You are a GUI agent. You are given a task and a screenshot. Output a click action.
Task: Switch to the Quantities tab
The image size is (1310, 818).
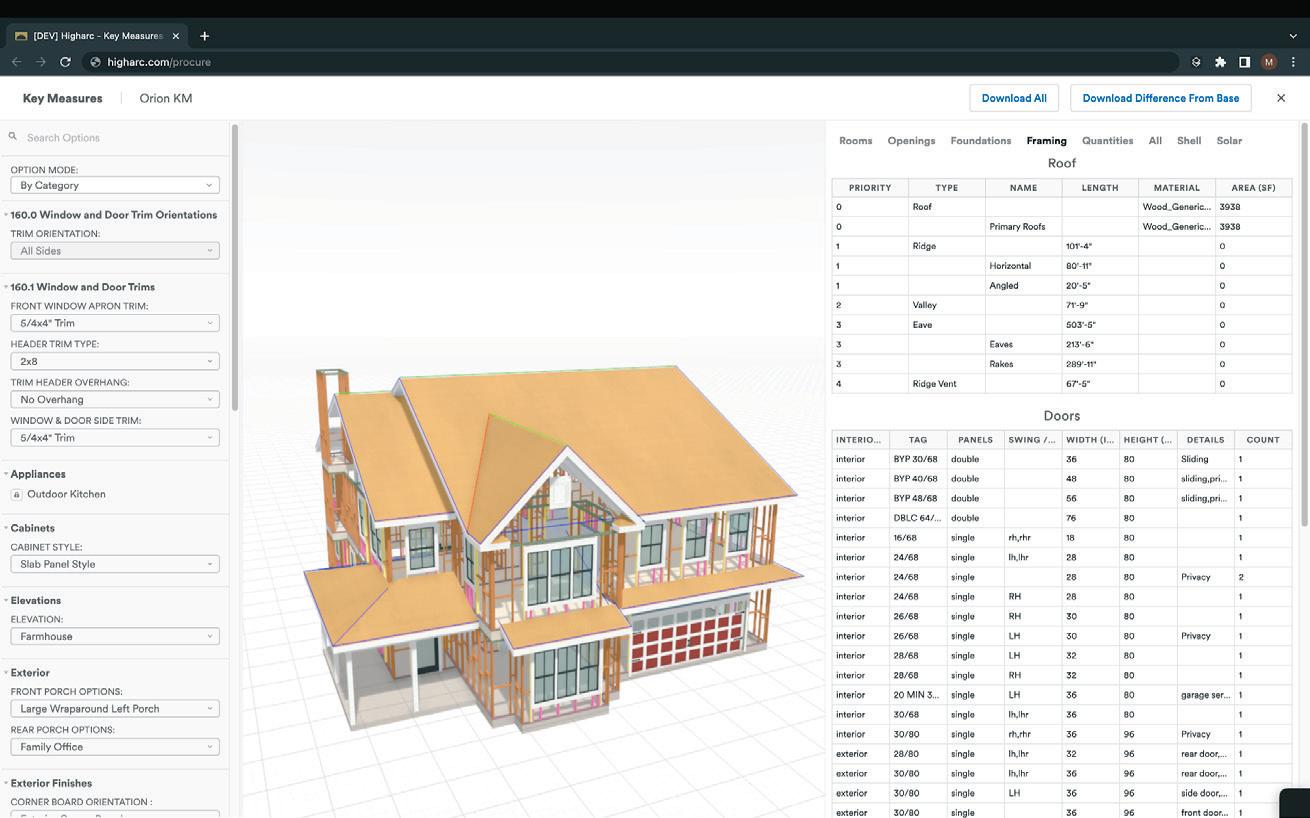1107,141
